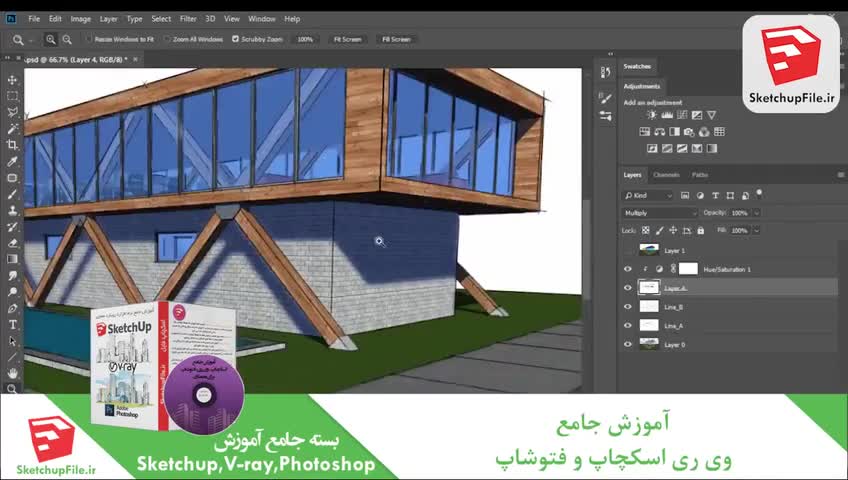Select the Crop tool

click(x=12, y=145)
